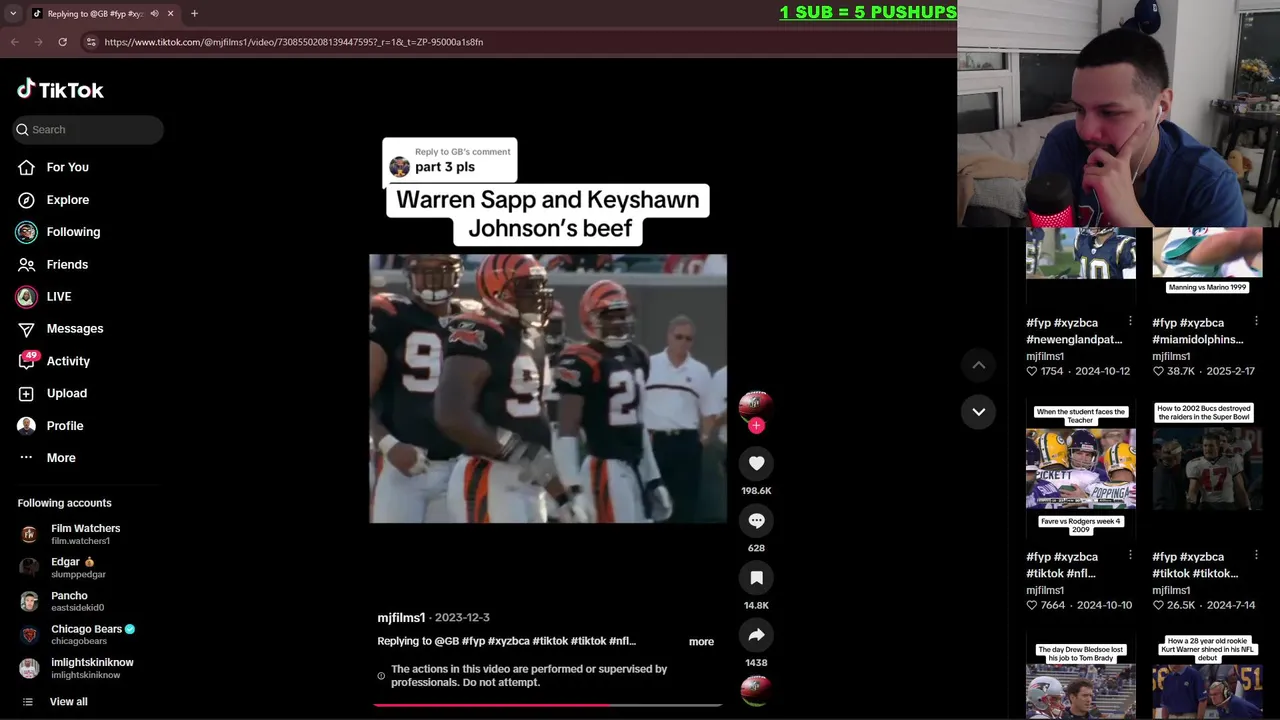The width and height of the screenshot is (1280, 720).
Task: Open comments on the video
Action: click(756, 520)
